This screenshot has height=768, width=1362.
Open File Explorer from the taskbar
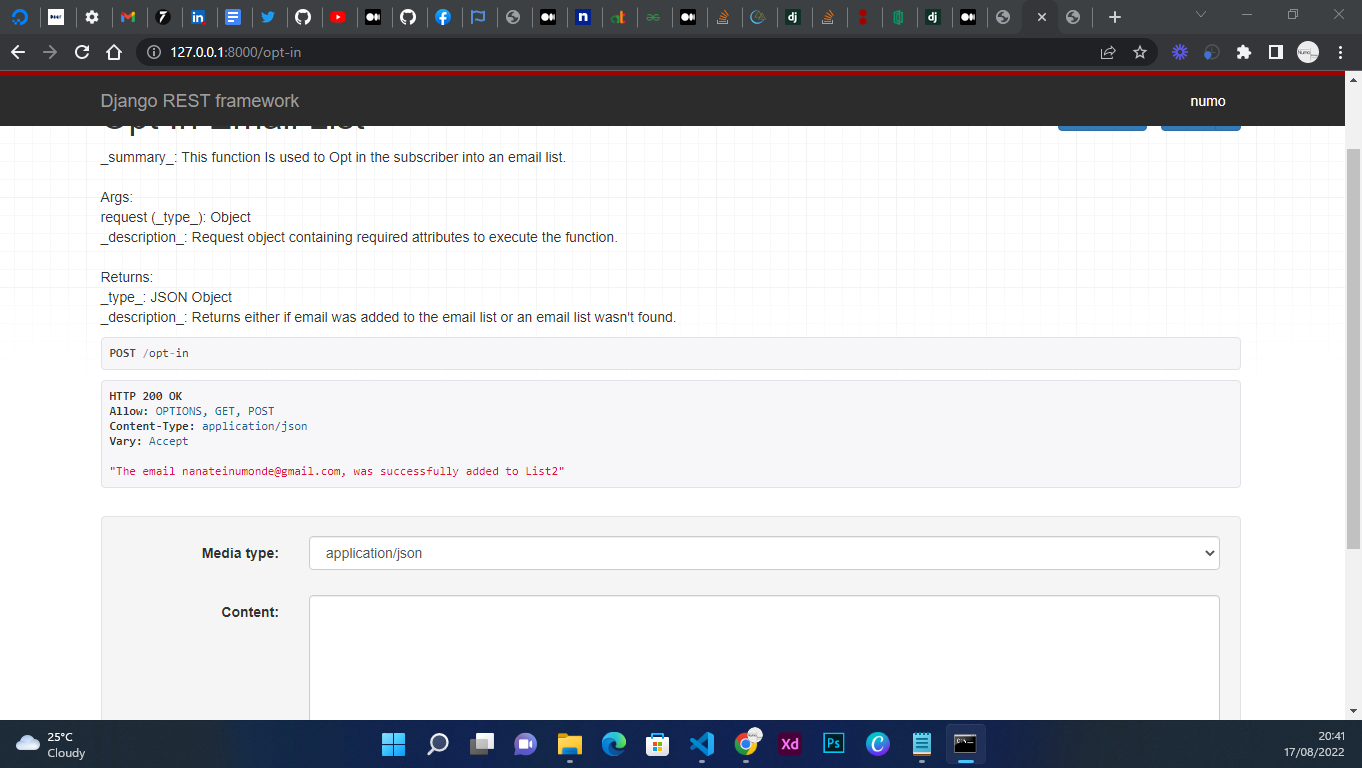click(570, 744)
